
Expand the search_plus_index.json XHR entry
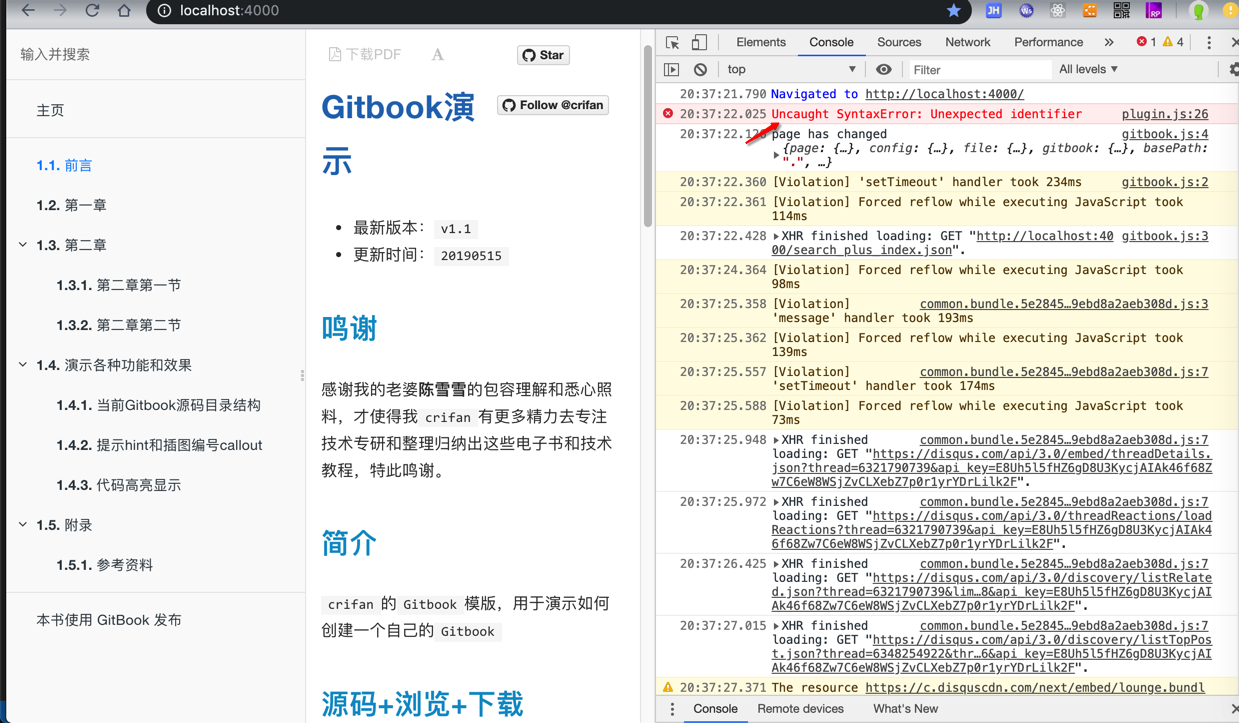point(776,237)
